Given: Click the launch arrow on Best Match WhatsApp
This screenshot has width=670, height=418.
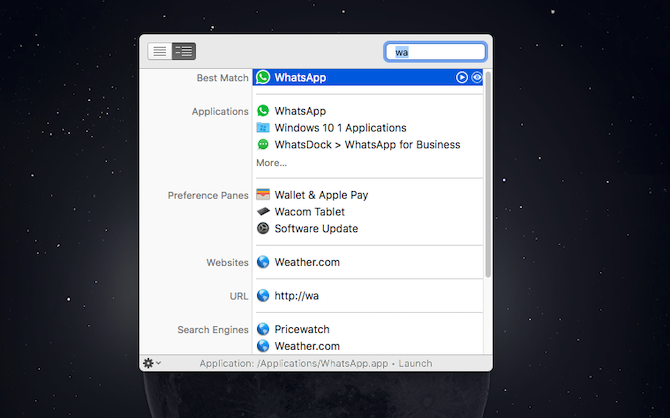Looking at the screenshot, I should (461, 77).
